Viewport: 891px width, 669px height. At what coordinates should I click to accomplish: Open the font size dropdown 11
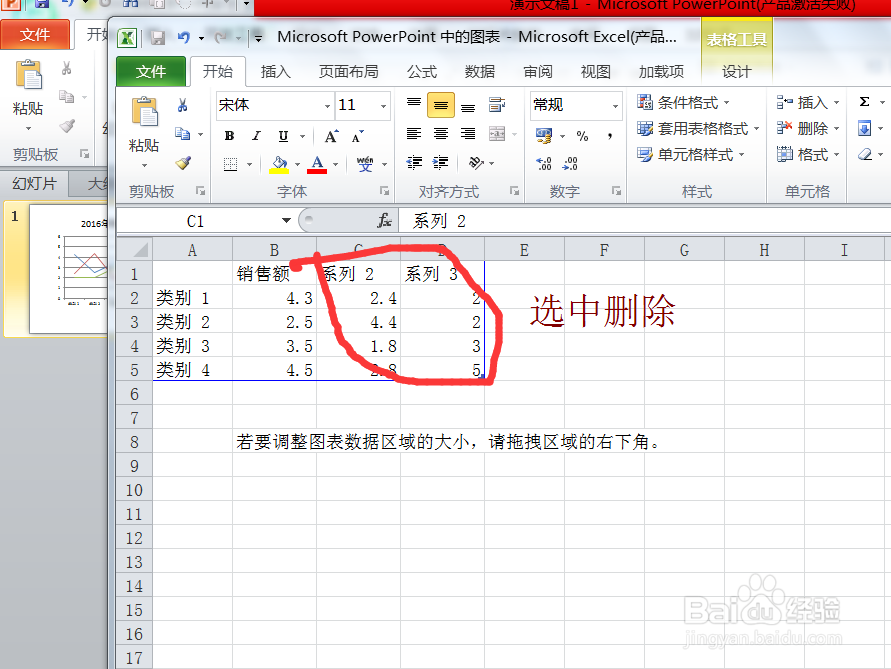pyautogui.click(x=384, y=106)
